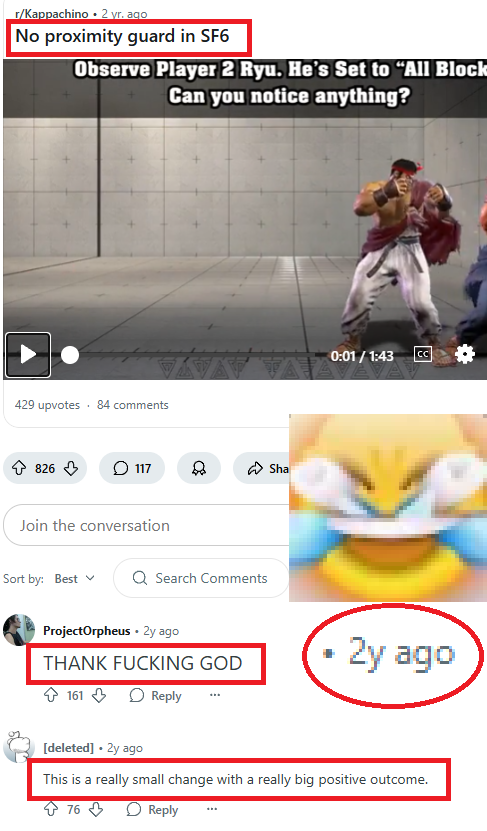Reply to ProjectOrpheus's comment
This screenshot has height=831, width=487.
tap(156, 695)
